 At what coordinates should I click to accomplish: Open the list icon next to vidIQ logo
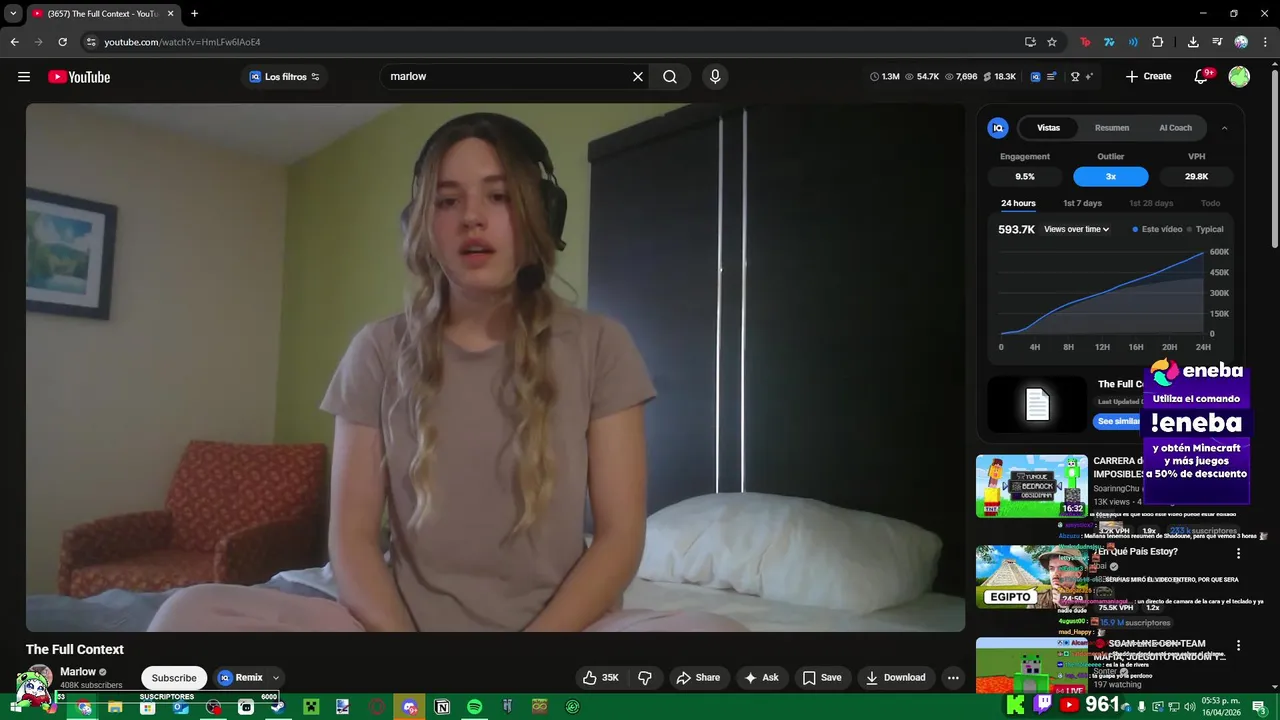1051,77
